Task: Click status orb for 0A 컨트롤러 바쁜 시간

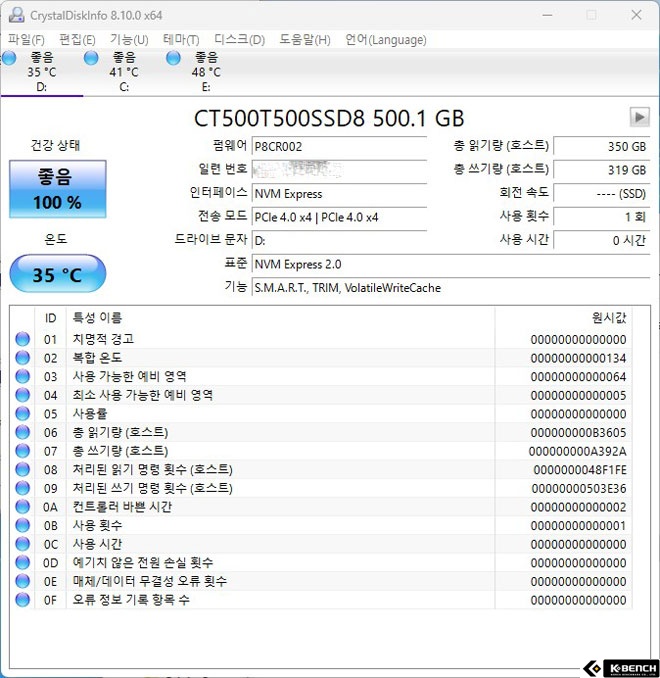Action: click(22, 506)
